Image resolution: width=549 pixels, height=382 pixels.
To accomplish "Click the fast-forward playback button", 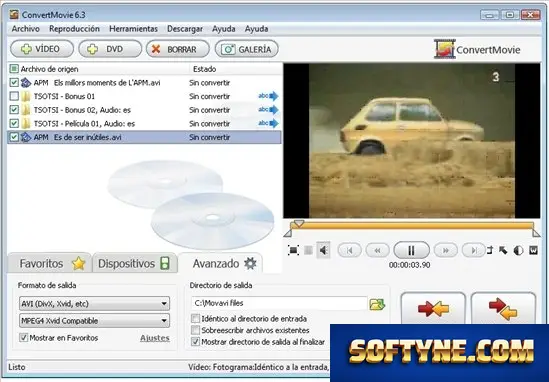I will click(x=445, y=250).
